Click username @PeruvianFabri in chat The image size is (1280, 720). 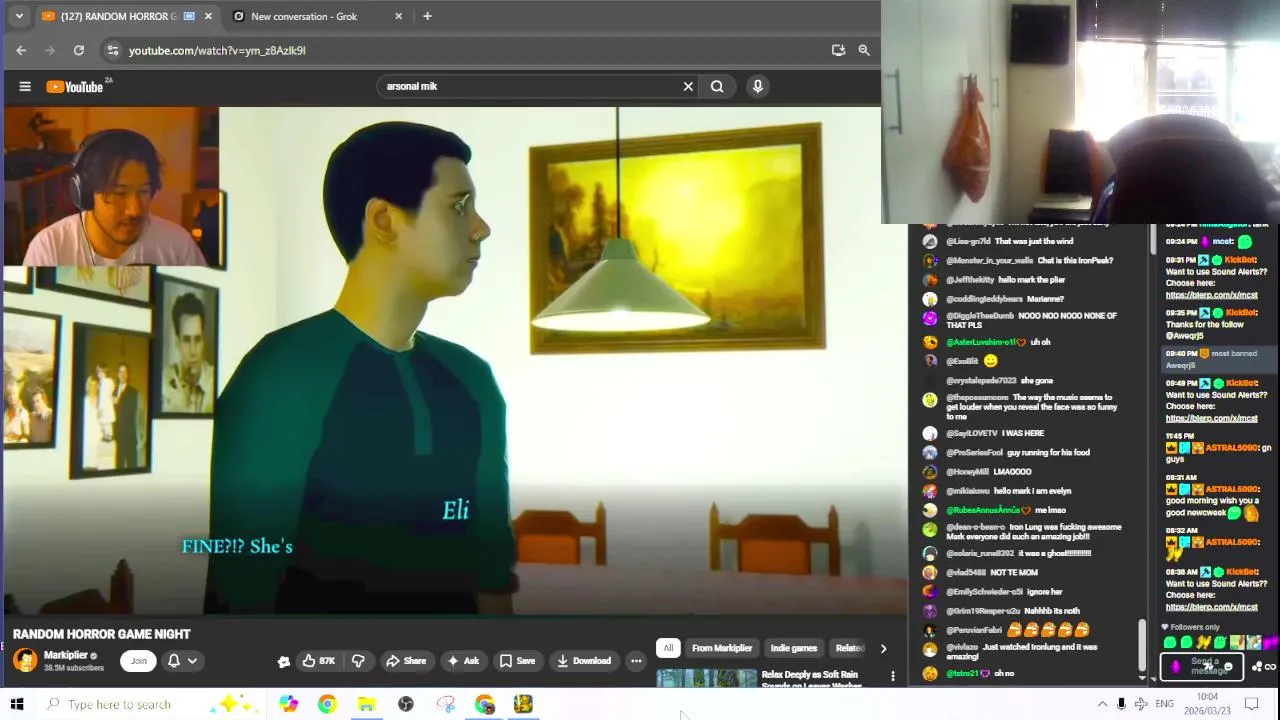pyautogui.click(x=974, y=630)
